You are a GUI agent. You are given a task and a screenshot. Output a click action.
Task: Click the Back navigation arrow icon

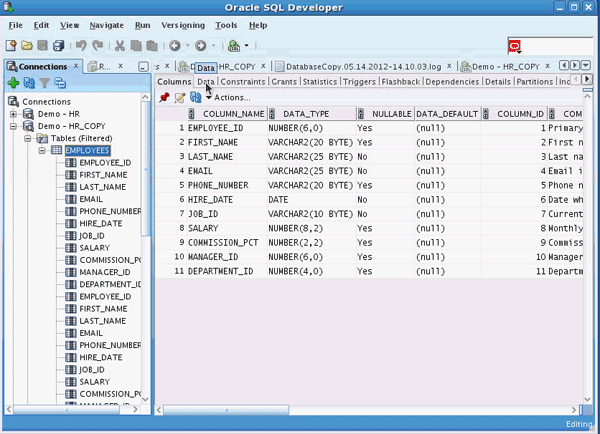tap(175, 46)
